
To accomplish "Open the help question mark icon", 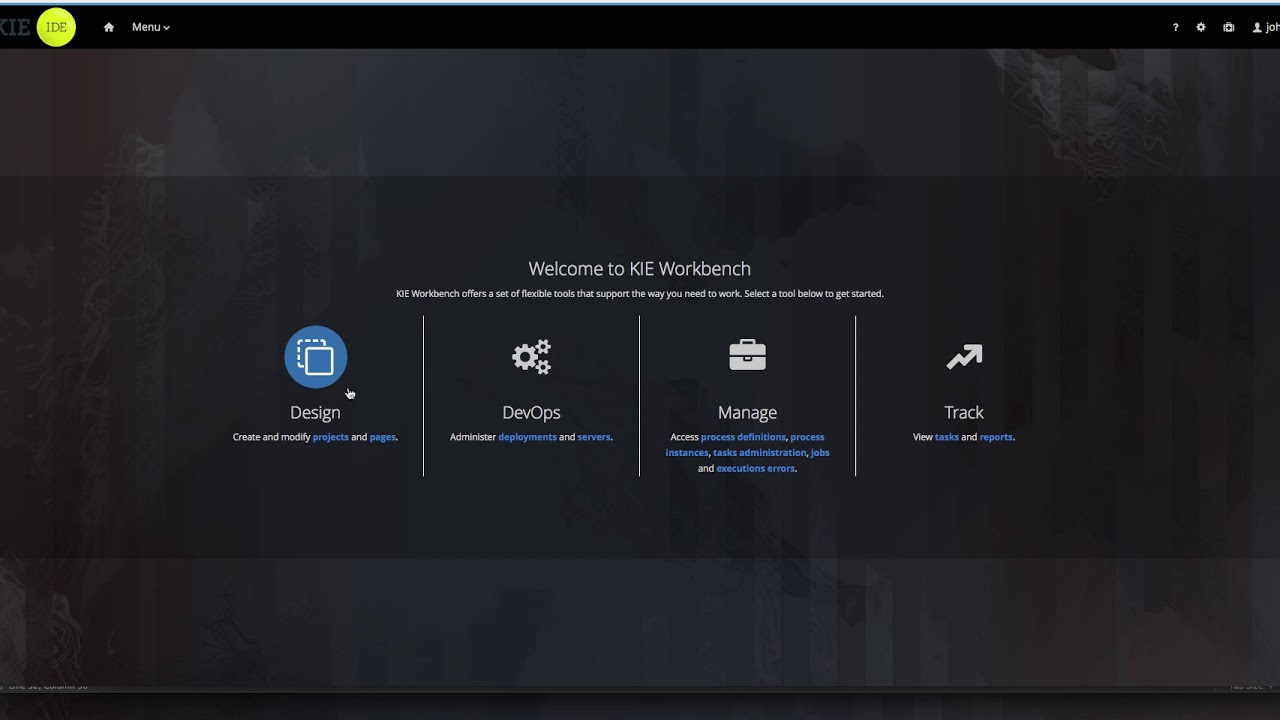I will [x=1175, y=28].
